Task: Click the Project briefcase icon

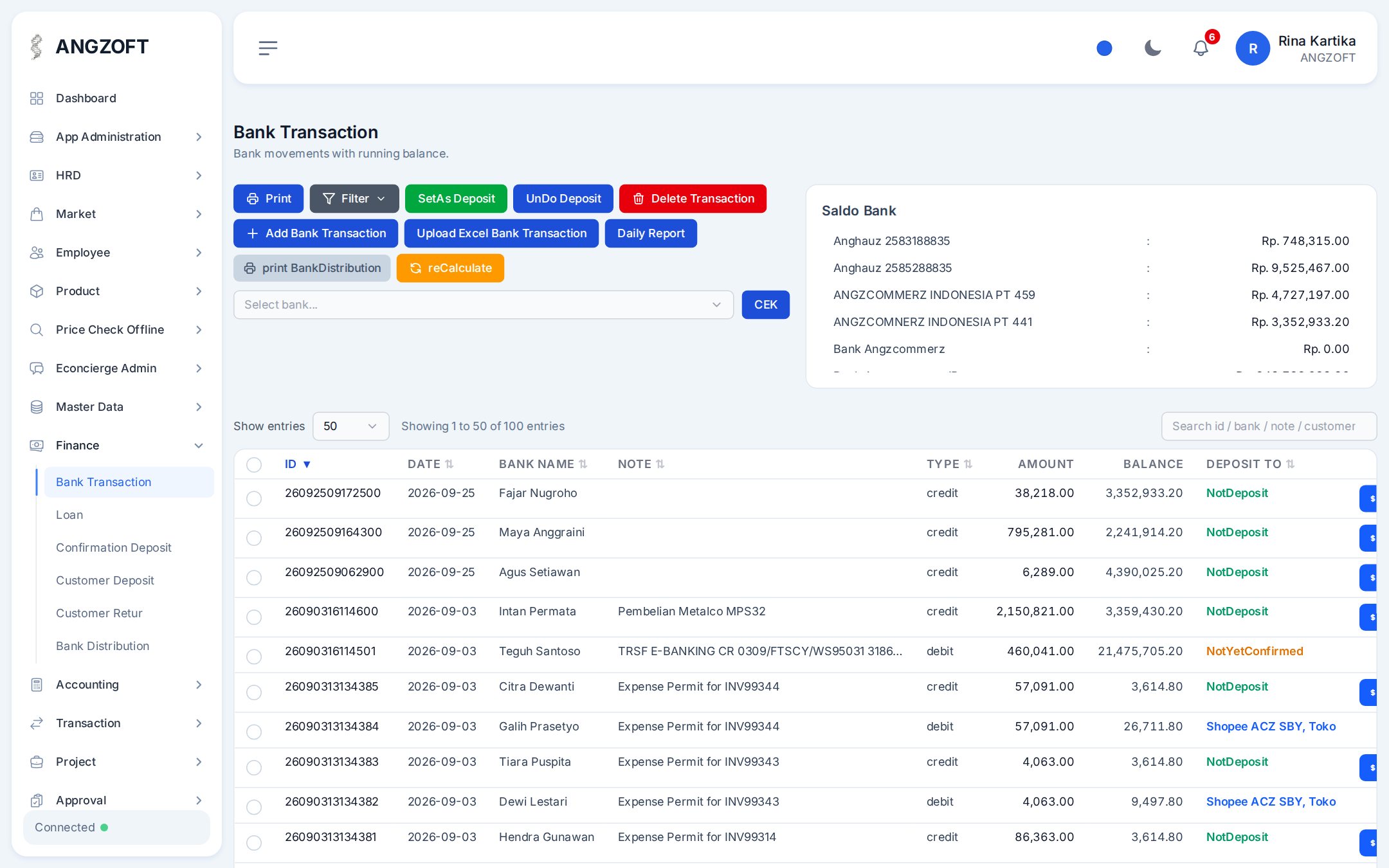Action: point(37,762)
